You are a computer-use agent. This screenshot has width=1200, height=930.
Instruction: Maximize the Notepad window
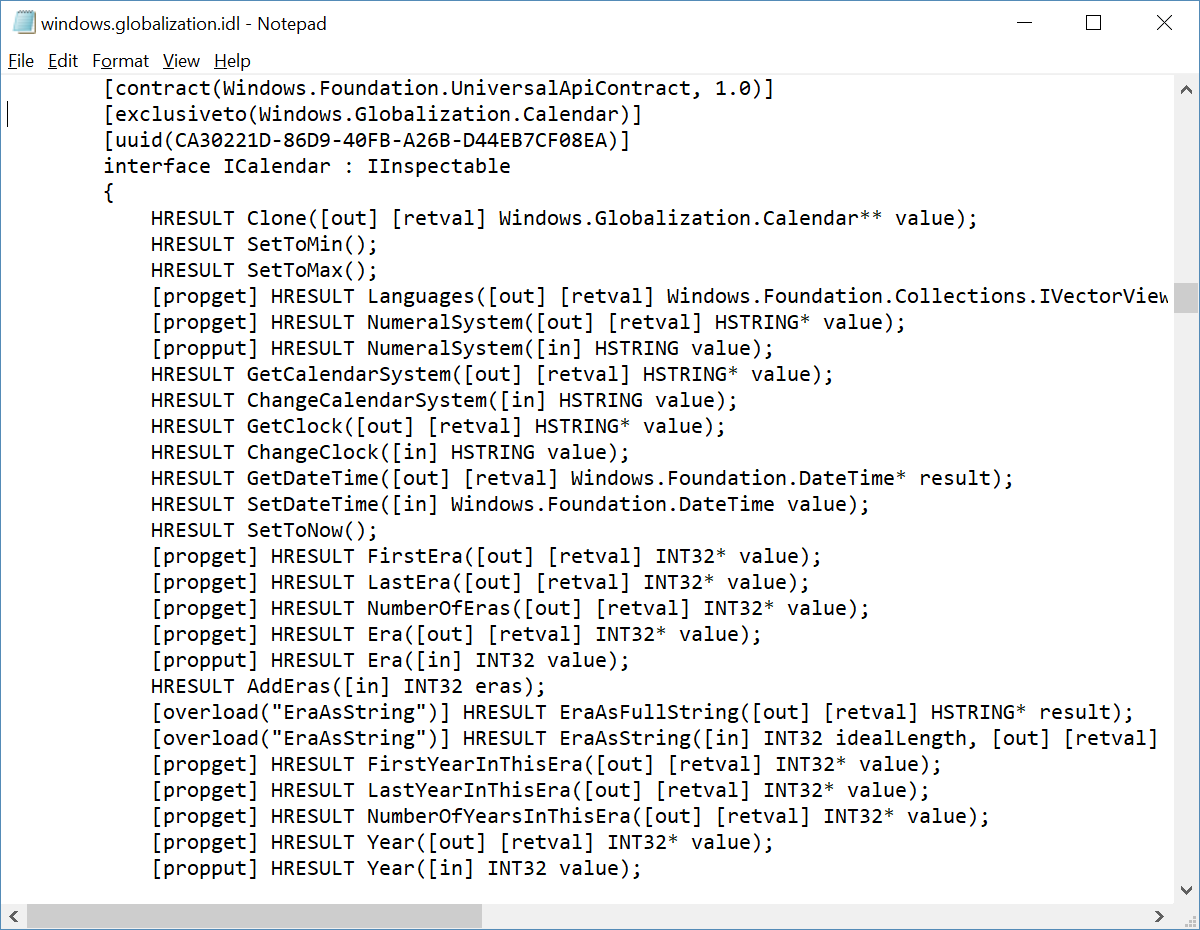1094,22
